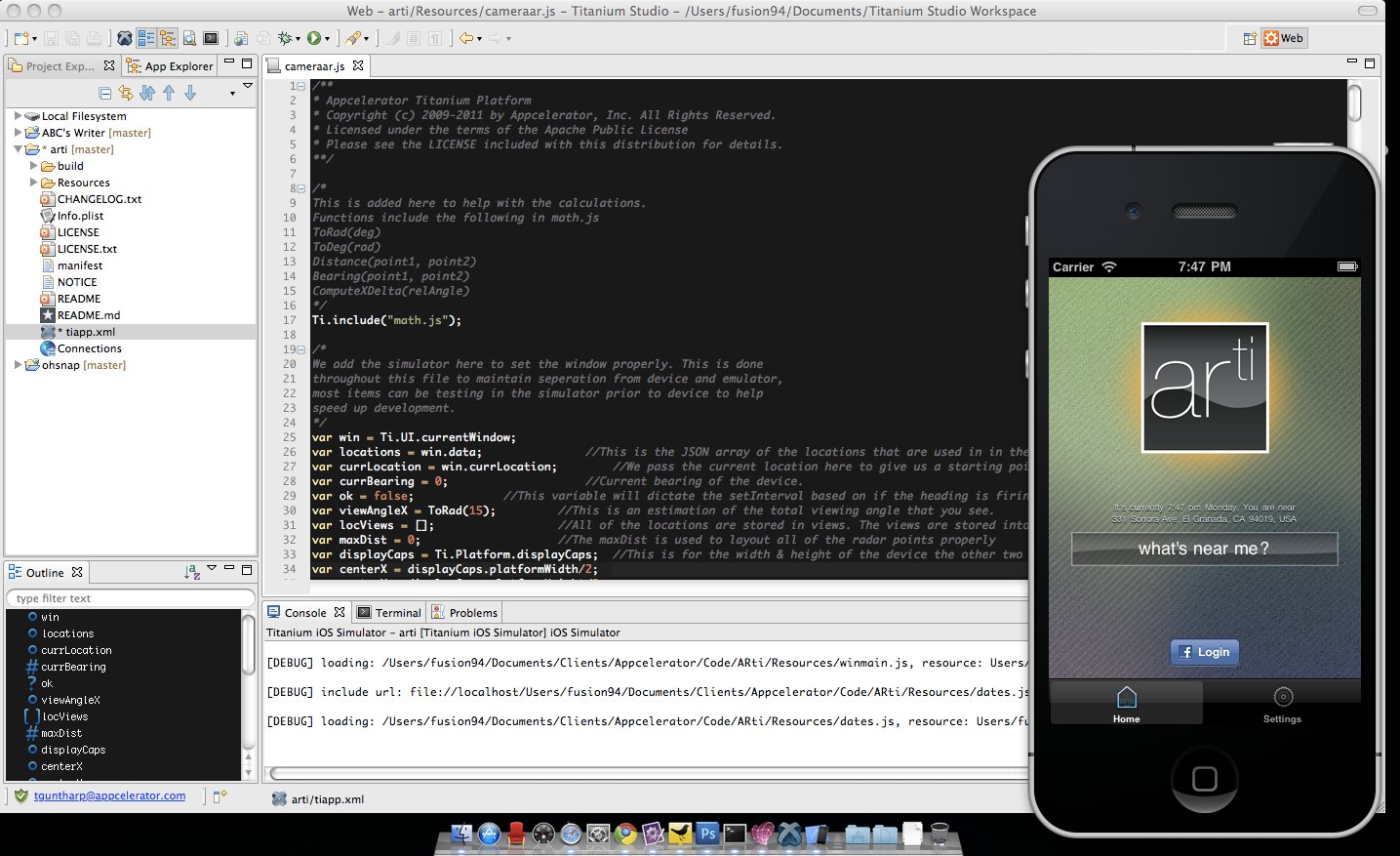Click the terminal icon in the main toolbar
This screenshot has height=856, width=1400.
(x=211, y=37)
